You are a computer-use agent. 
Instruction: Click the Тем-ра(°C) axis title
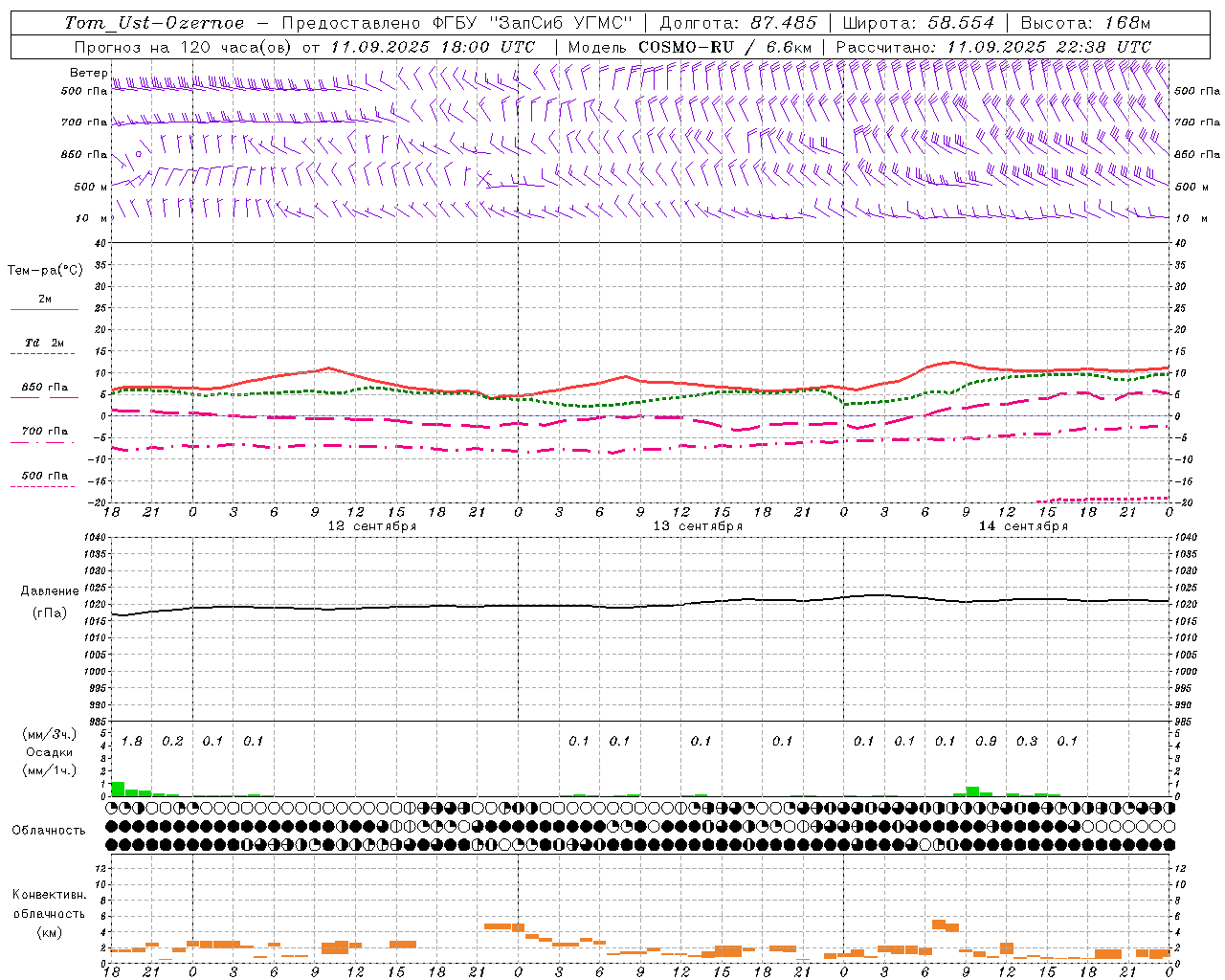(x=45, y=271)
